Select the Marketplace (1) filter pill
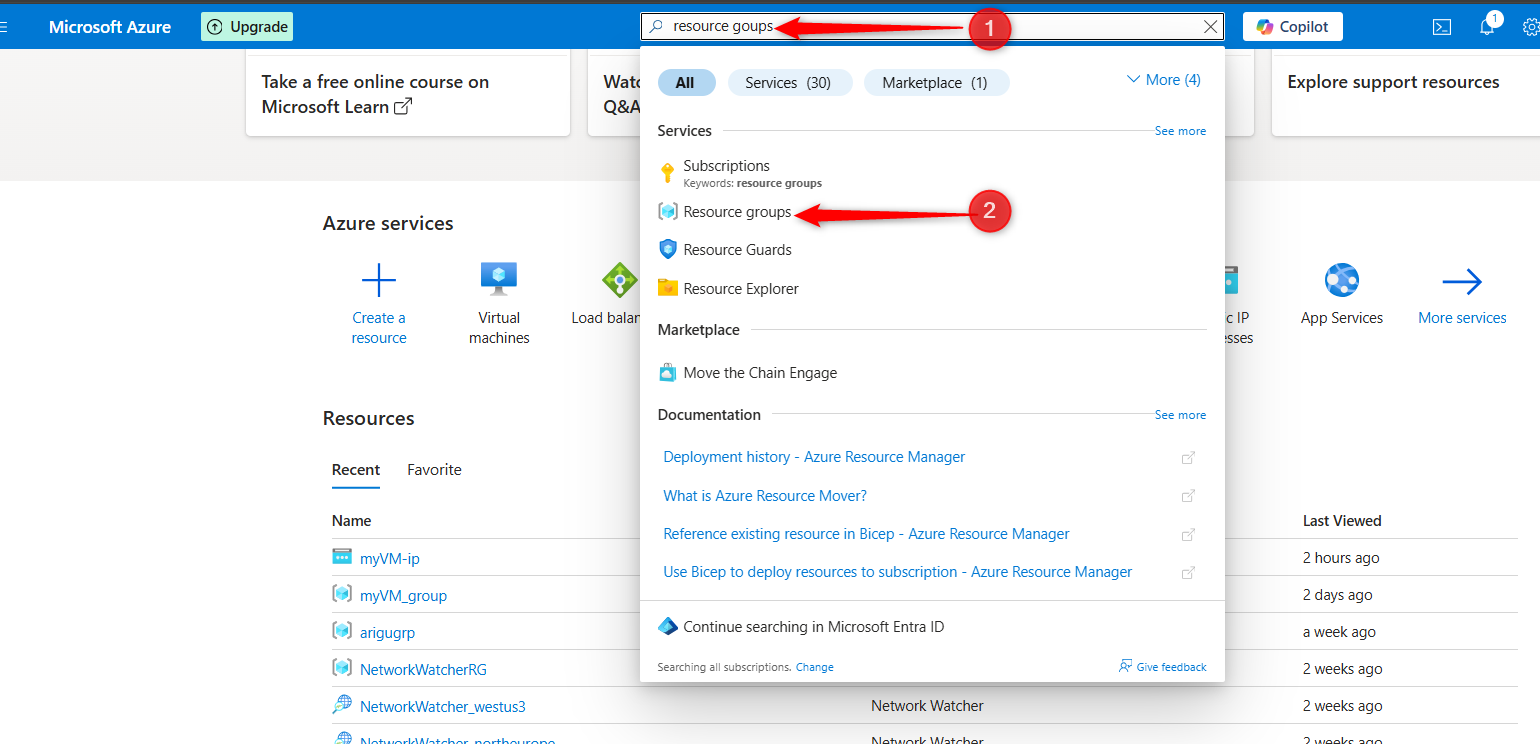This screenshot has height=744, width=1540. pos(936,83)
